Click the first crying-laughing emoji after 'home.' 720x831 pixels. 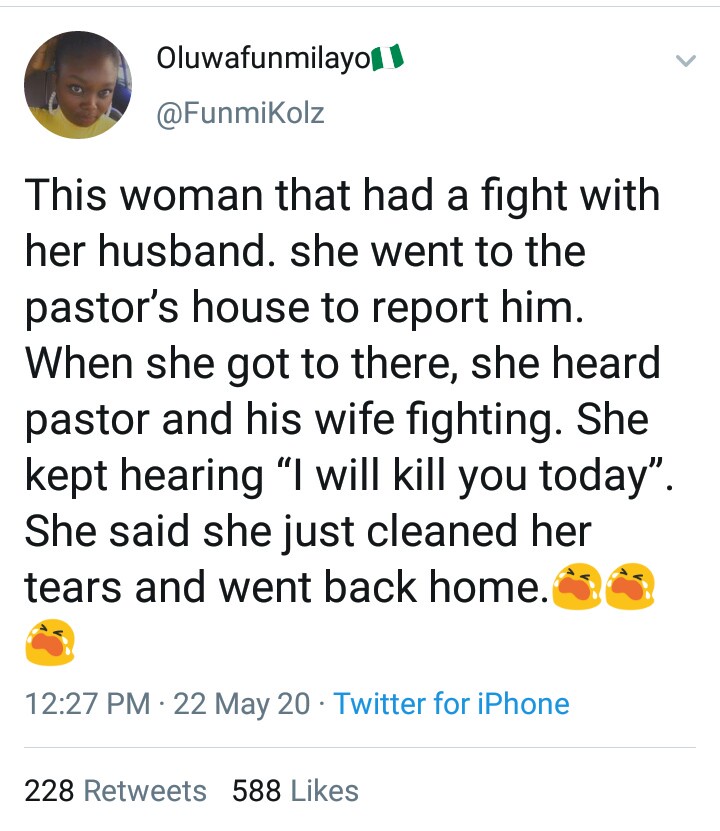click(575, 585)
